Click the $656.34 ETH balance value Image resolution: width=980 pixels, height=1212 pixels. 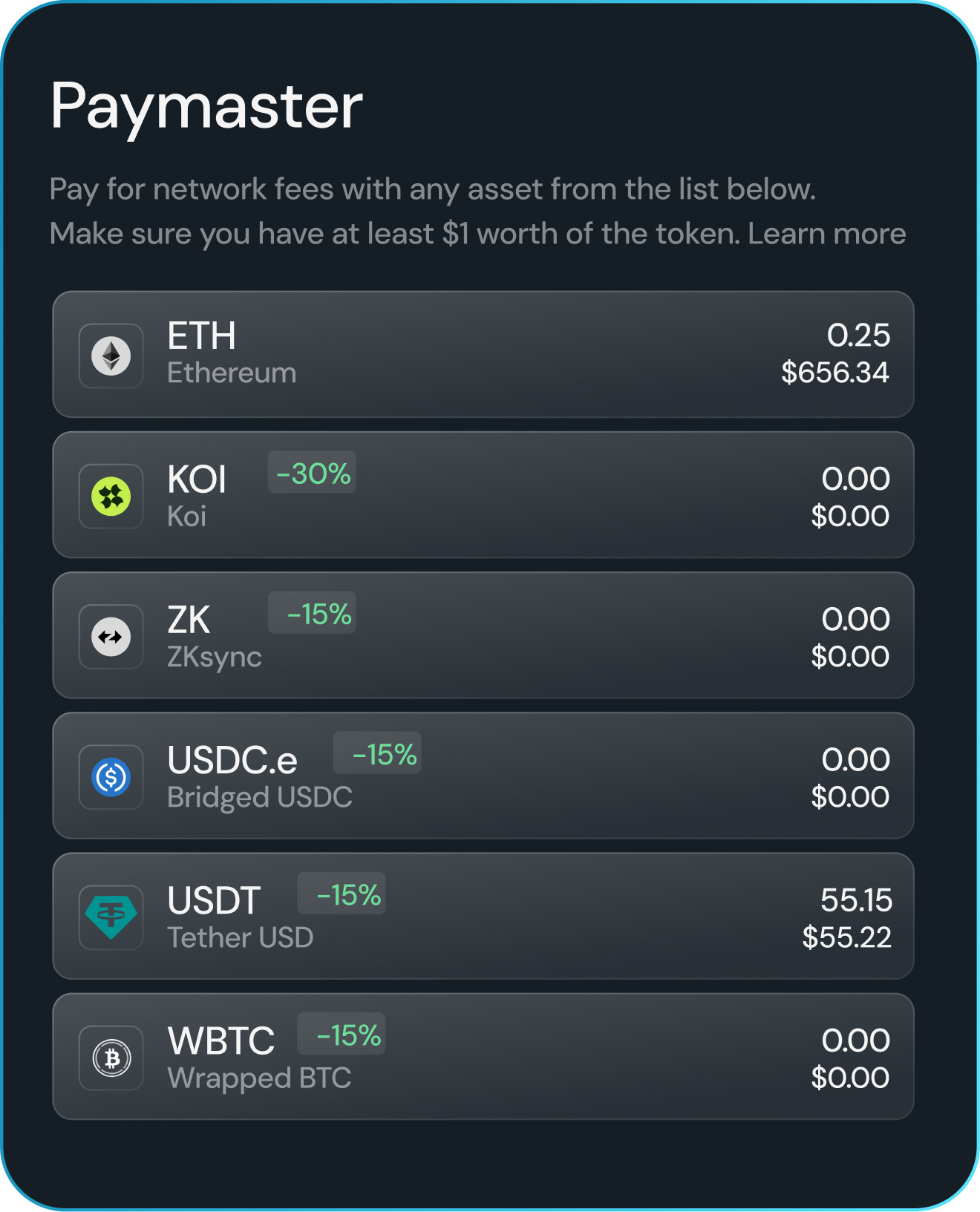coord(834,373)
